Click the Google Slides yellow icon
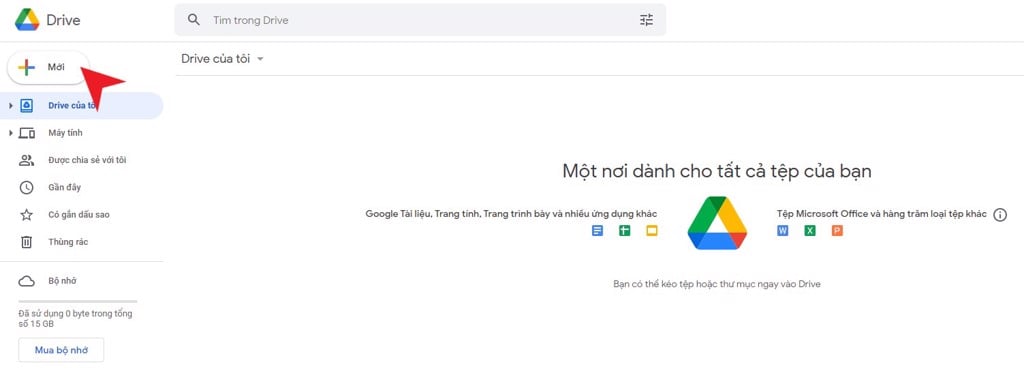Viewport: 1024px width, 382px height. pos(651,231)
